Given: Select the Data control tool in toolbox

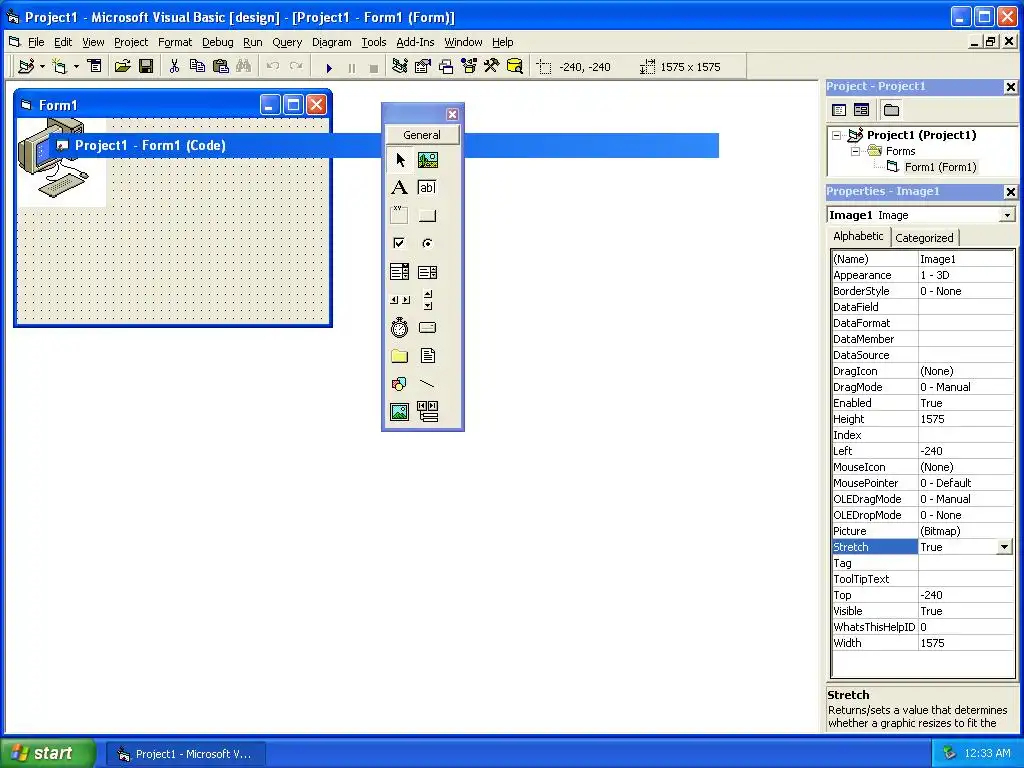Looking at the screenshot, I should coord(428,412).
